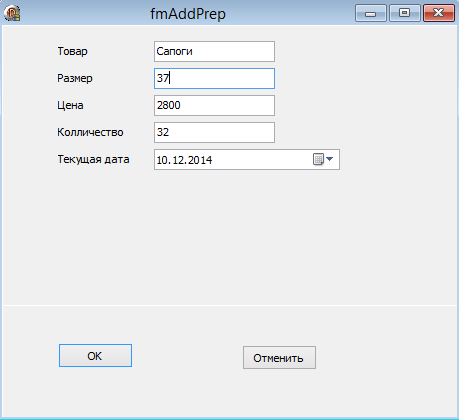Click the Колличество label

(x=90, y=132)
